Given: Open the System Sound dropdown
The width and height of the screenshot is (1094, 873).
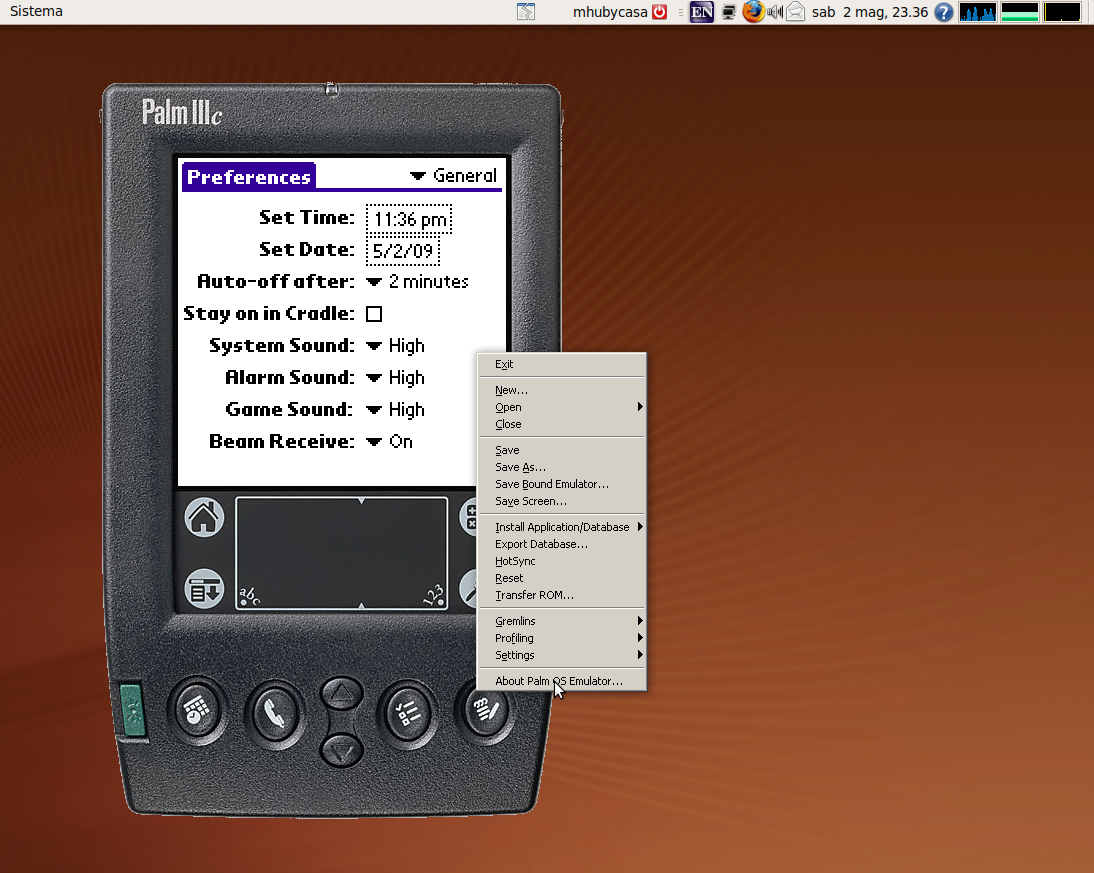Looking at the screenshot, I should [x=396, y=346].
